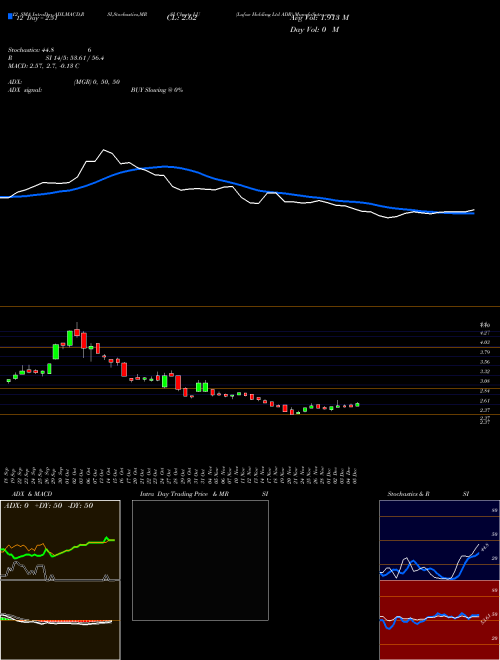Click the 'Day Vol: 0 M' label
The image size is (500, 660).
(314, 29)
